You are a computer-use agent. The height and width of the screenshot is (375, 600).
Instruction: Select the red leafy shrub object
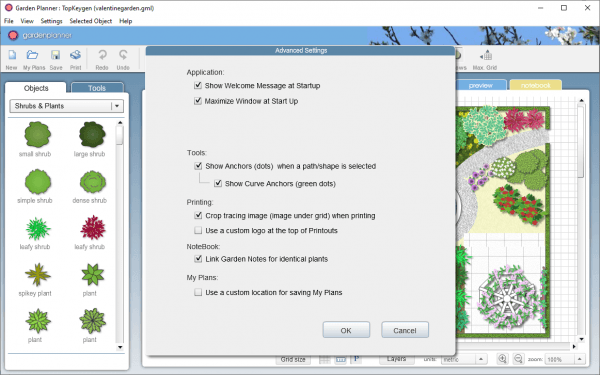click(x=93, y=228)
